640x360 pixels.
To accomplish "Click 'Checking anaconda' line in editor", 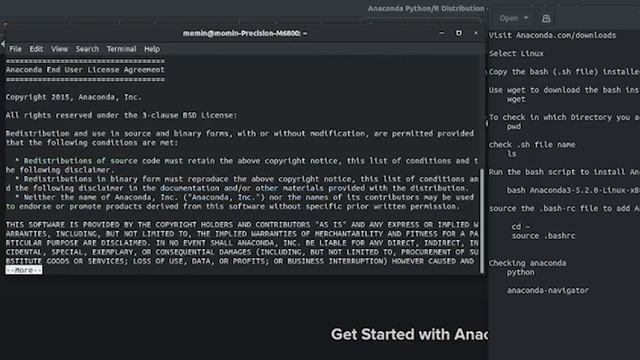I will point(527,263).
